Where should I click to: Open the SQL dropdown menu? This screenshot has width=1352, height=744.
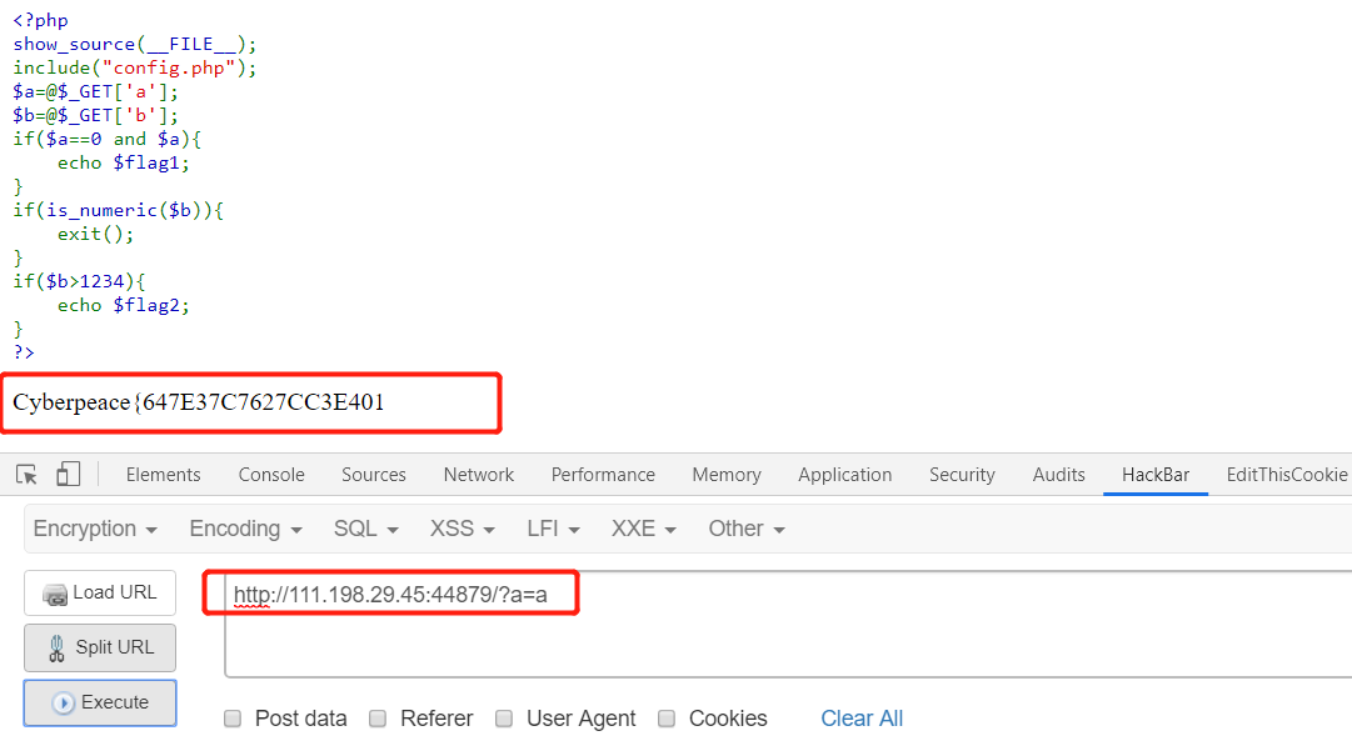point(366,529)
